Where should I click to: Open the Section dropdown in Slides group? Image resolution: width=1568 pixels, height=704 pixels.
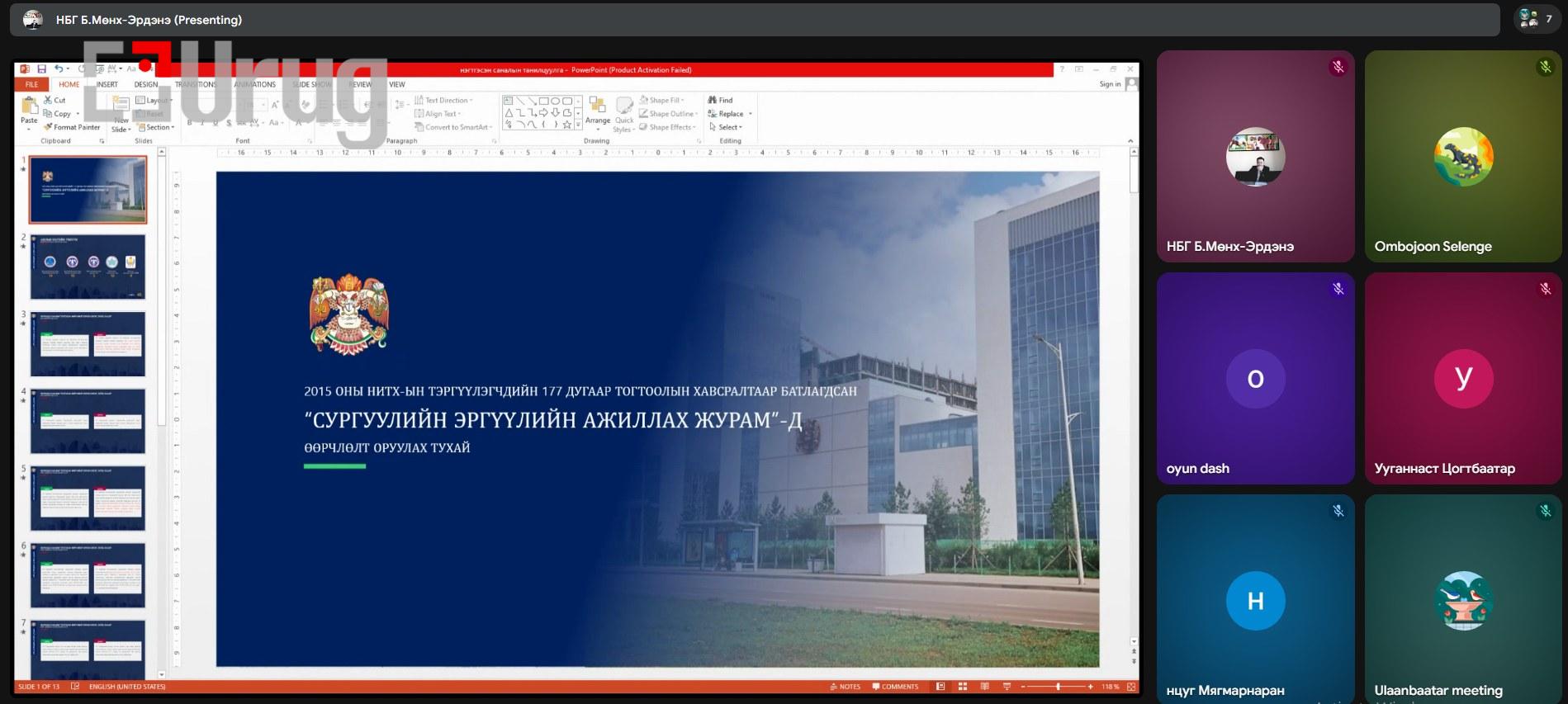[x=156, y=127]
